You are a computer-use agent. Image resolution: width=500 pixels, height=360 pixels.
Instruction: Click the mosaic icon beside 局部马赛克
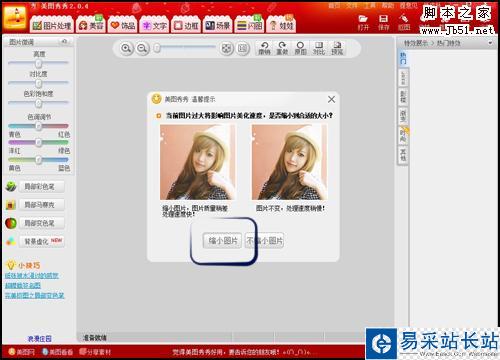click(11, 205)
